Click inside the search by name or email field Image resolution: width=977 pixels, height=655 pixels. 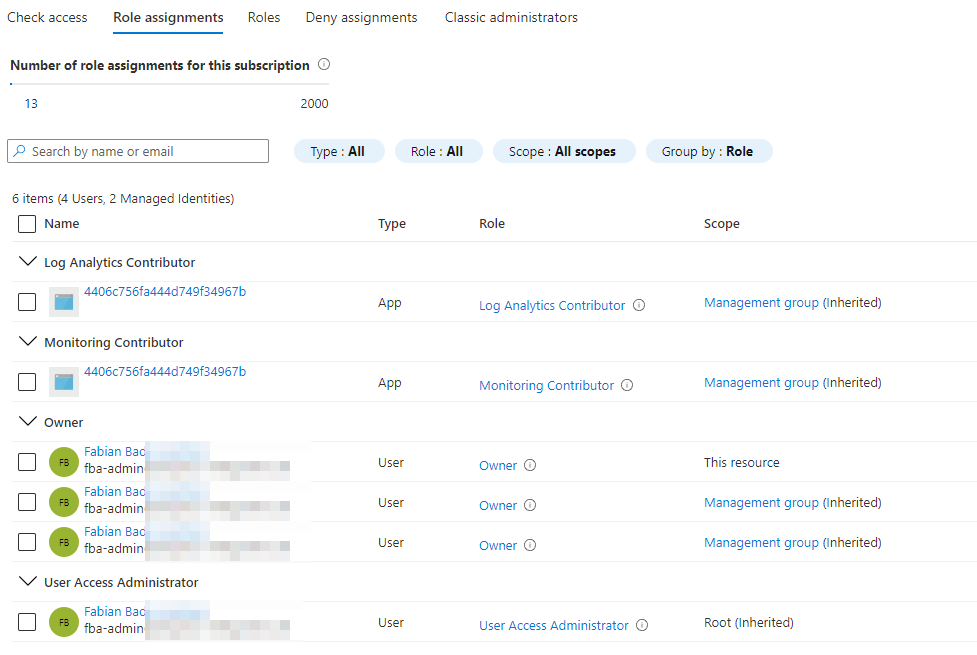coord(150,150)
